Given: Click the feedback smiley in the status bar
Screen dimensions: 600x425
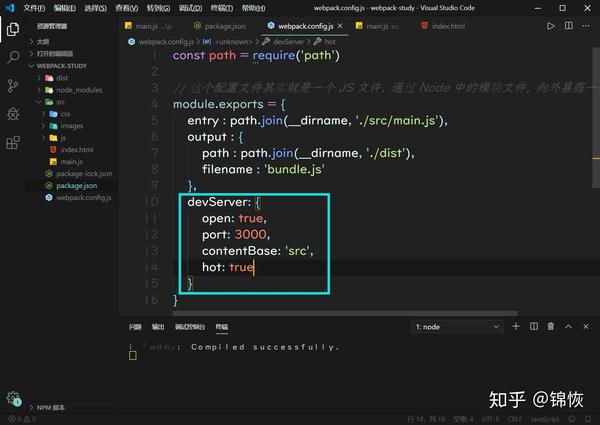Looking at the screenshot, I should click(572, 419).
